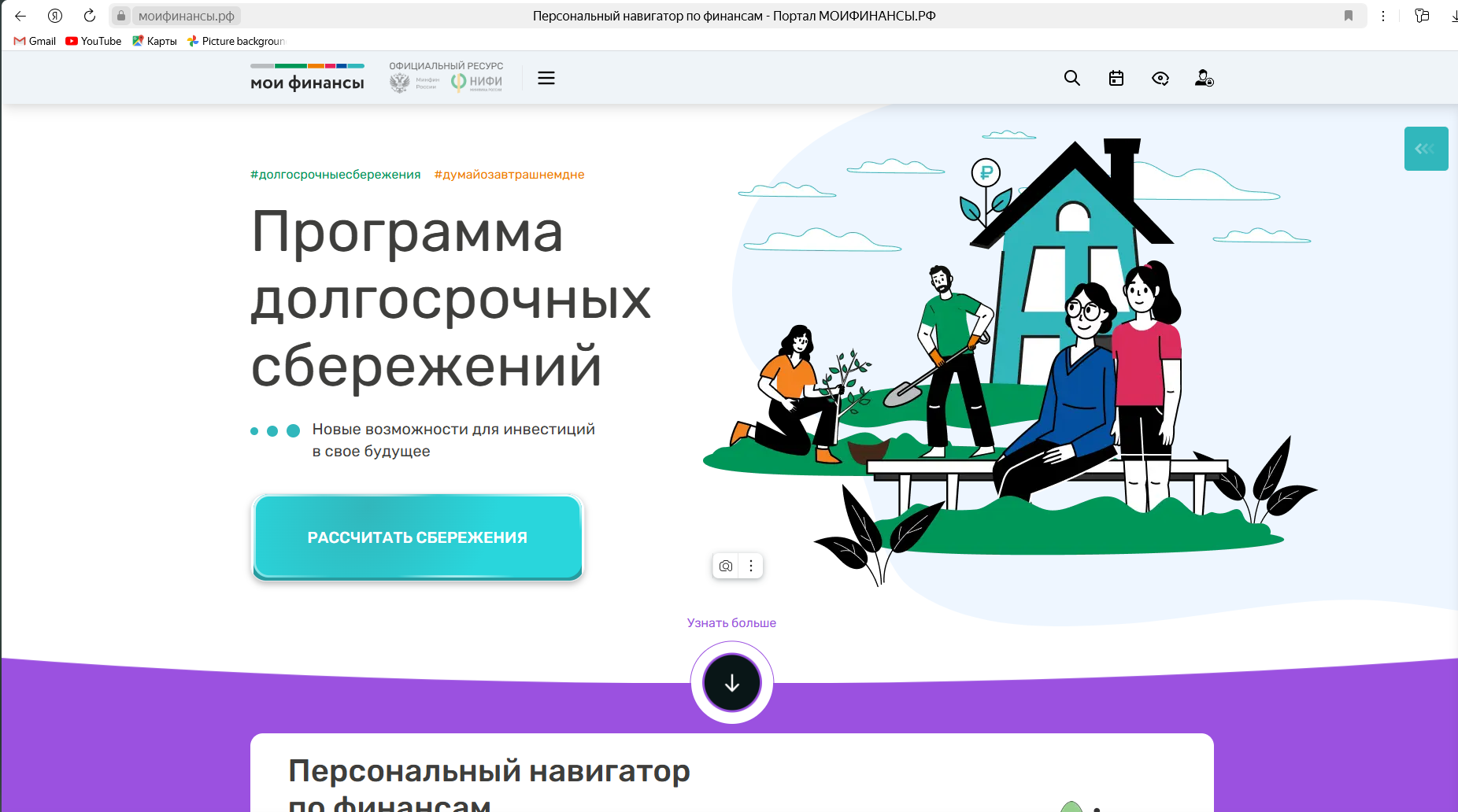Open the calendar events icon
This screenshot has height=812, width=1458.
[1116, 78]
